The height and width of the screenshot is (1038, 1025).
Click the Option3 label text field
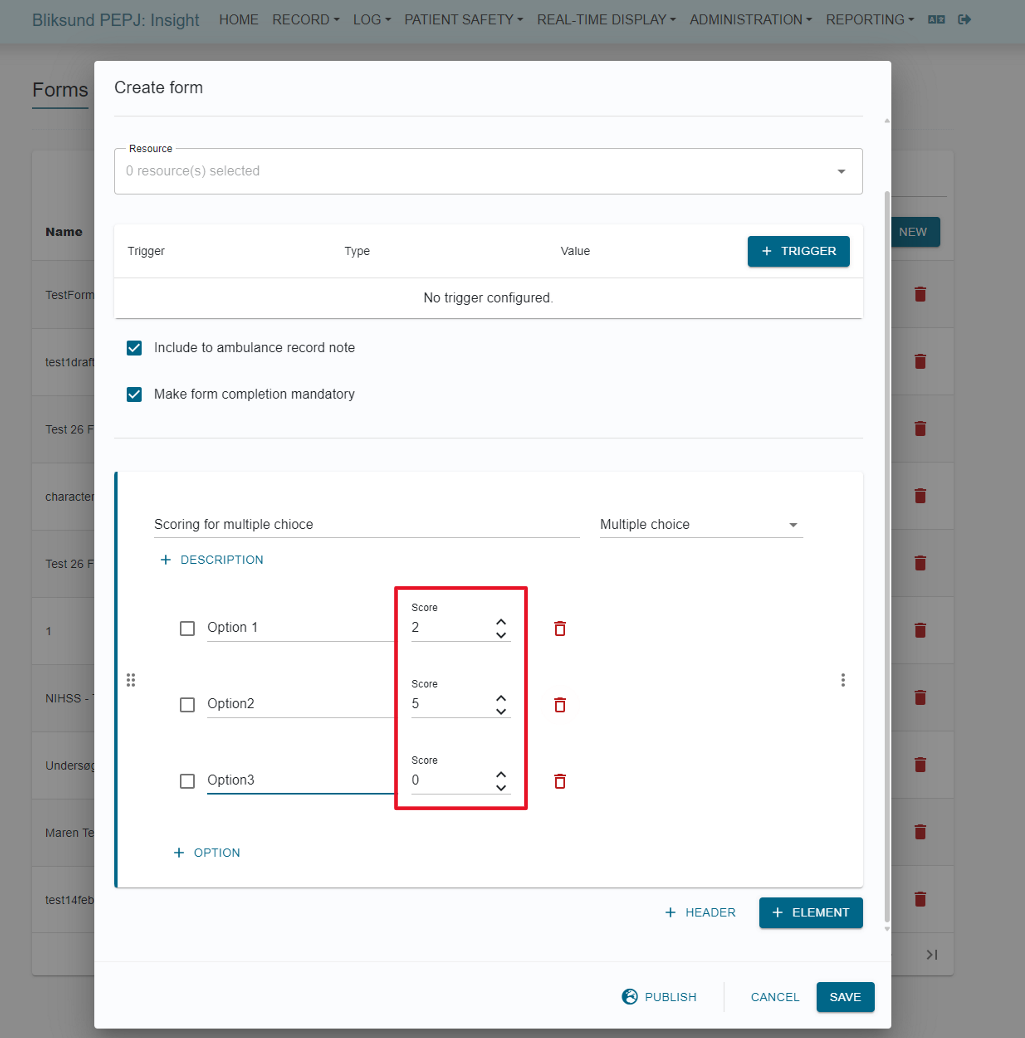tap(301, 780)
